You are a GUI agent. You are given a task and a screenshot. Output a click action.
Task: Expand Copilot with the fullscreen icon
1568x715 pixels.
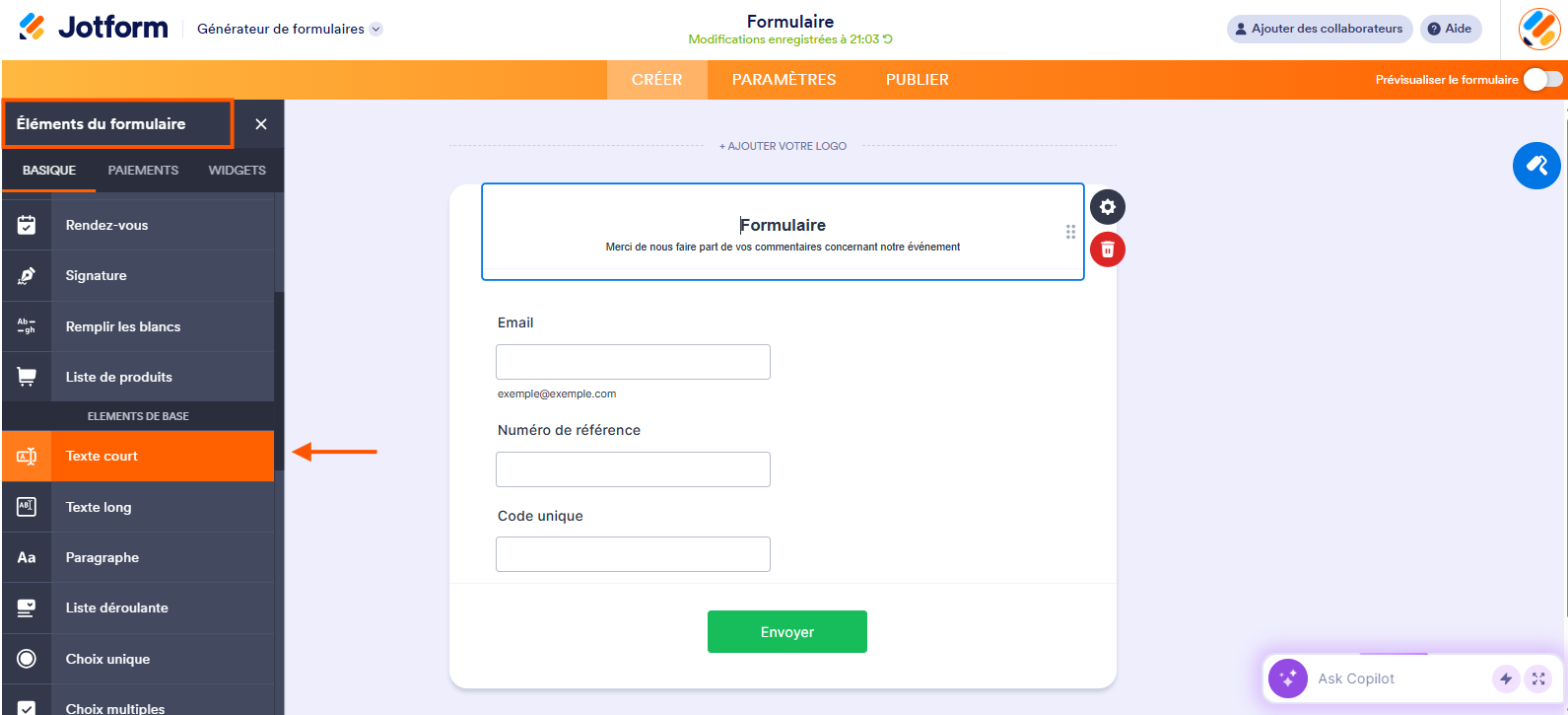coord(1537,679)
